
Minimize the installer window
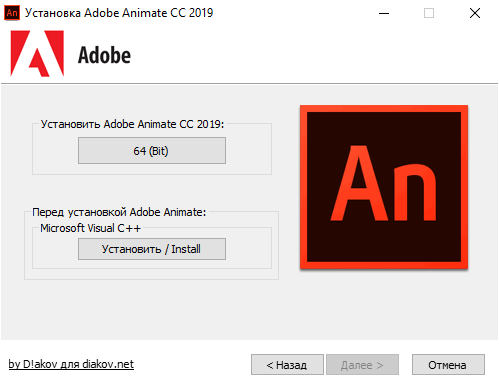(x=384, y=13)
